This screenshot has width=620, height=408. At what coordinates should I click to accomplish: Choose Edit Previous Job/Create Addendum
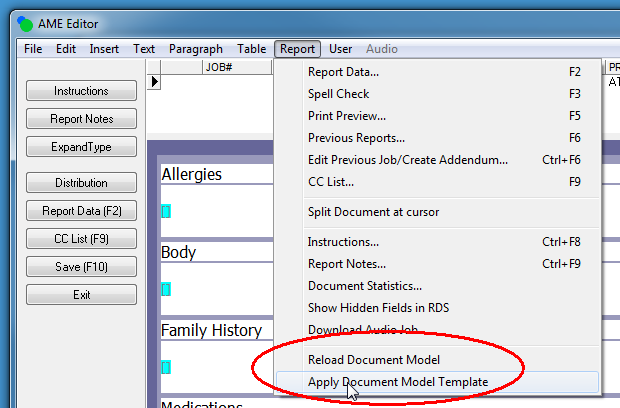407,160
